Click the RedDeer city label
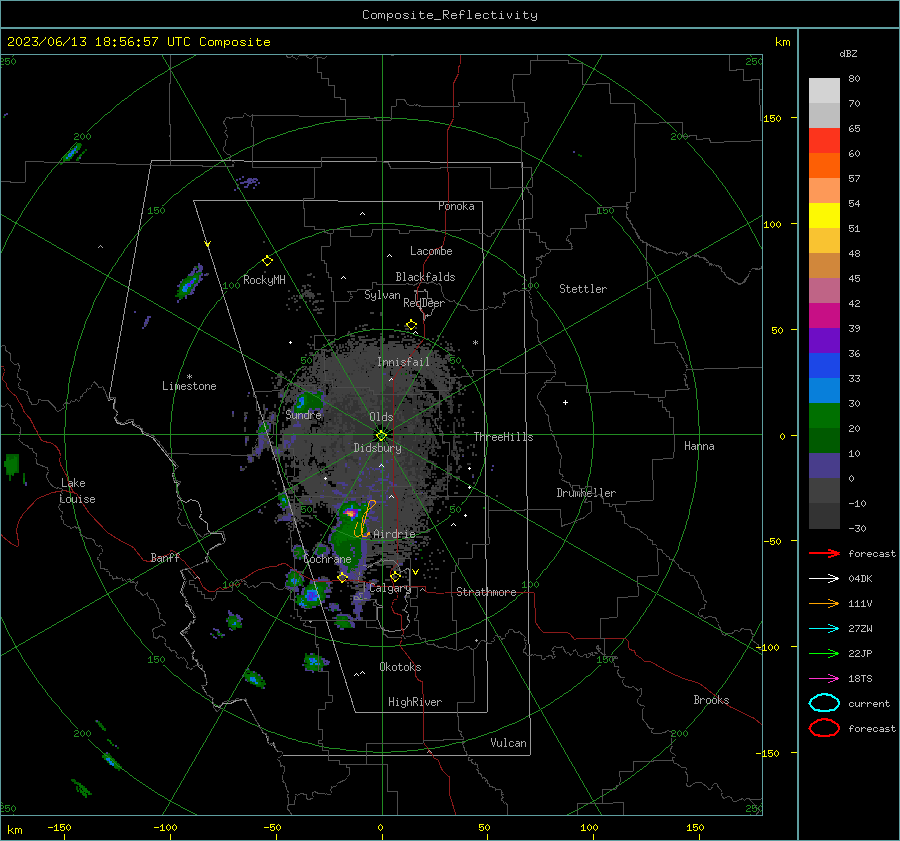This screenshot has height=841, width=900. tap(424, 303)
